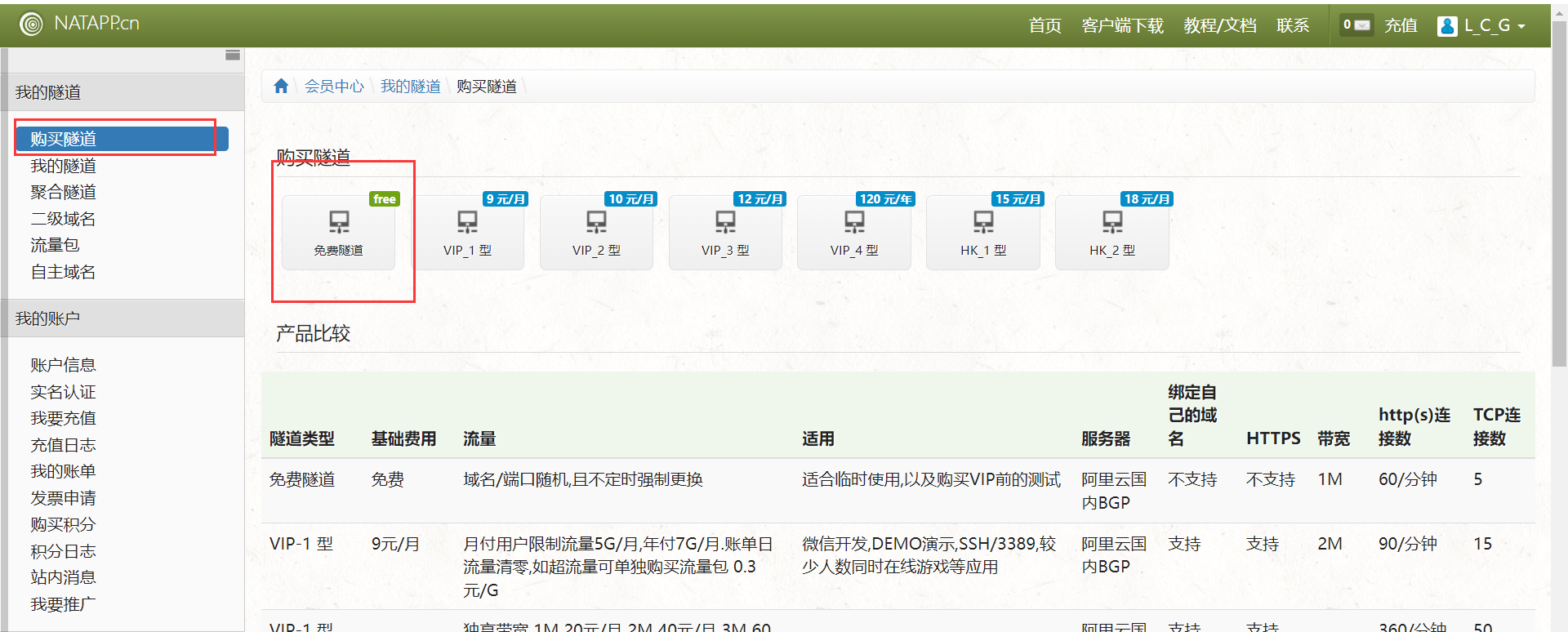Screen dimensions: 1568x632
Task: Go to 教程/文档 in the top menu
Action: pyautogui.click(x=1220, y=26)
